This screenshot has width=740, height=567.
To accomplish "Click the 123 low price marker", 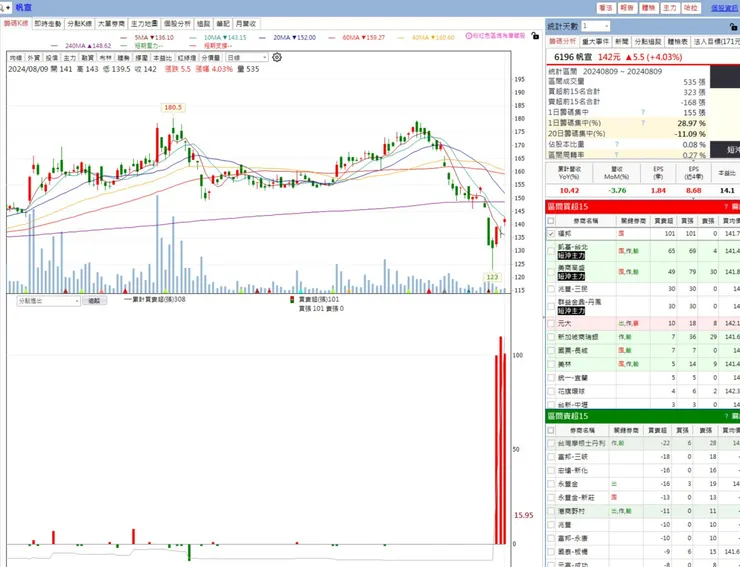I will [x=492, y=277].
